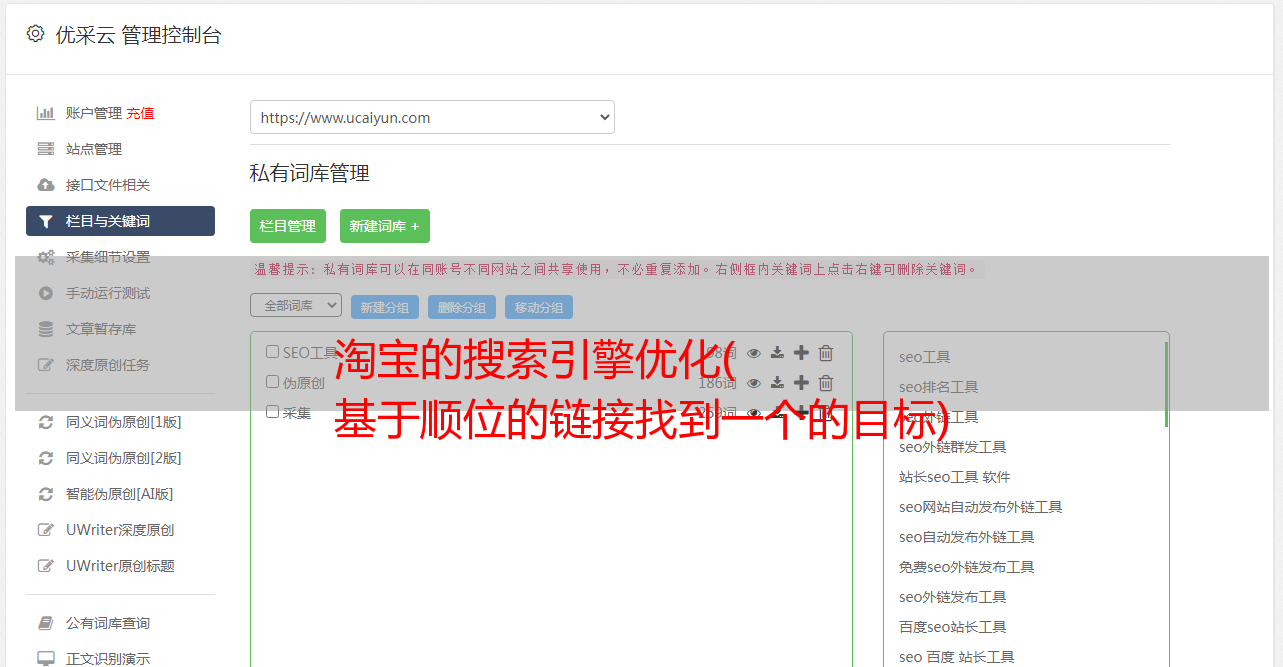Viewport: 1283px width, 667px height.
Task: Click the edit icon beside 深度原创任务
Action: coord(45,365)
